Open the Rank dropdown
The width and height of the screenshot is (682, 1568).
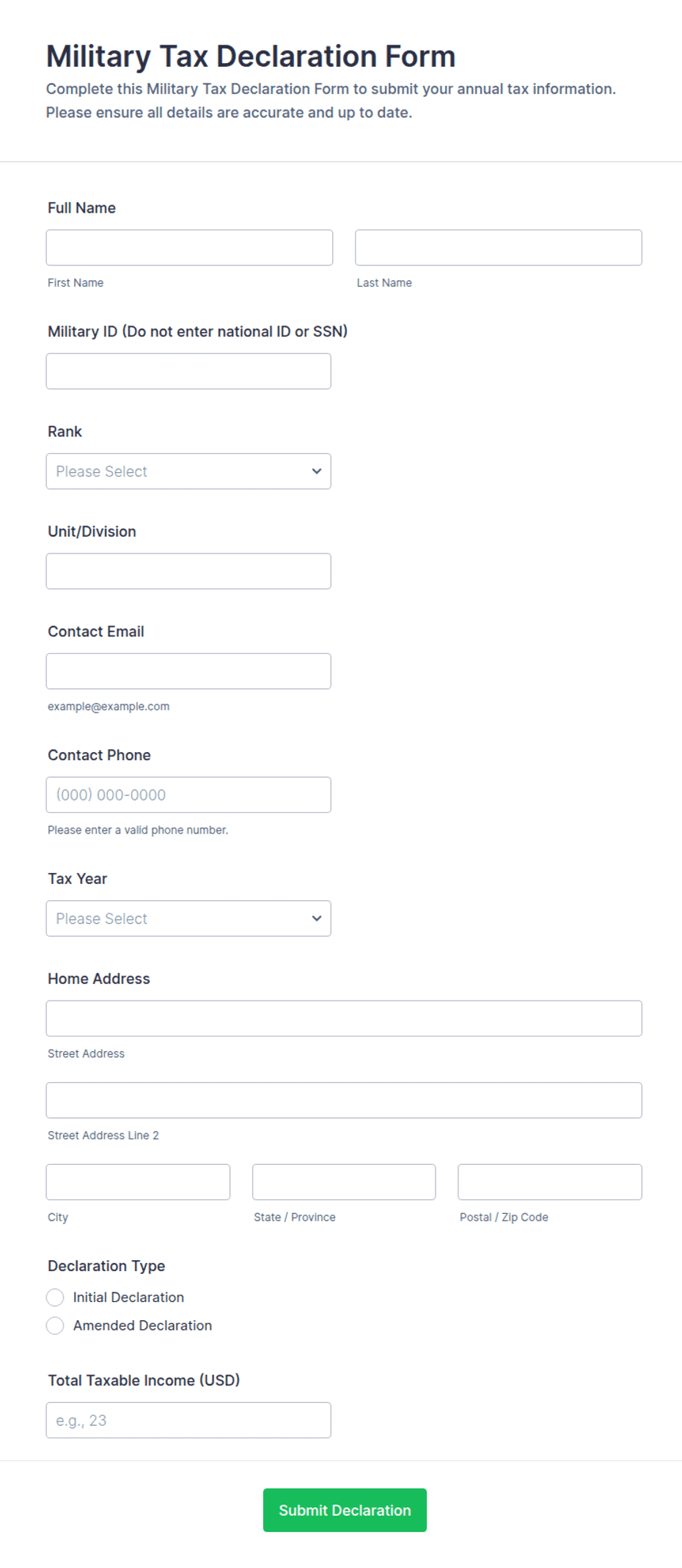click(188, 471)
